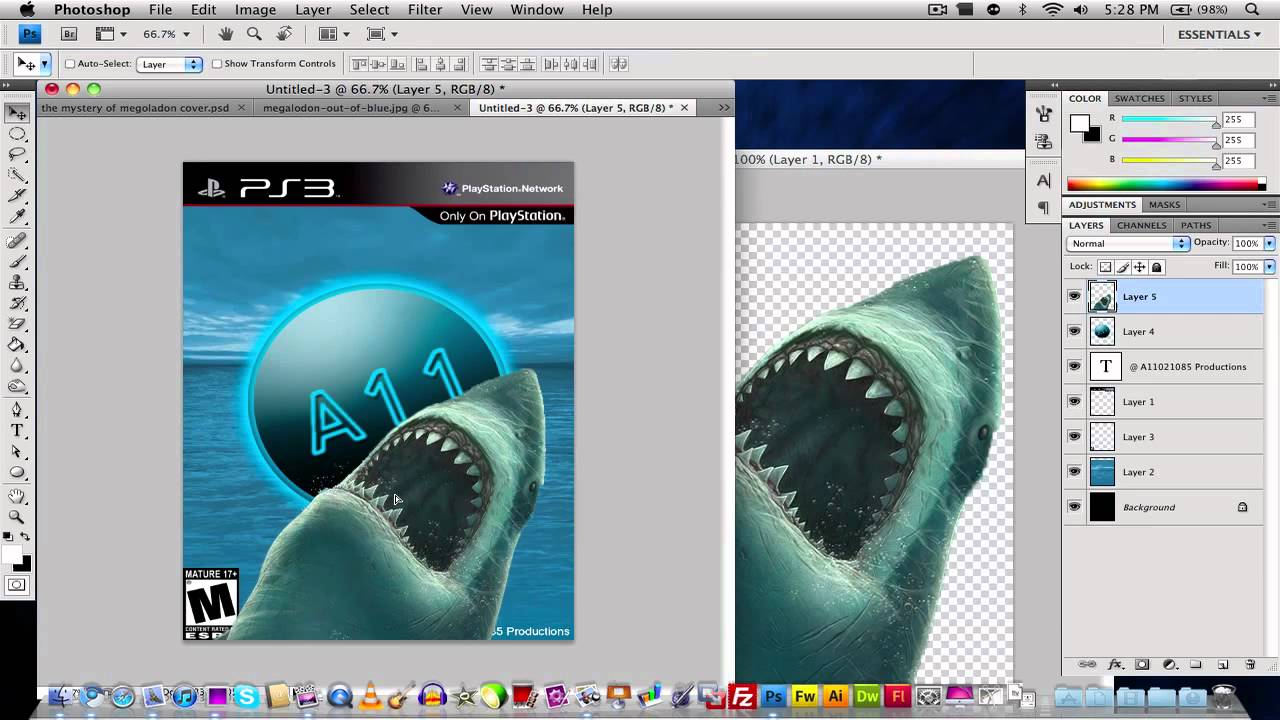The width and height of the screenshot is (1280, 720).
Task: Enable Show Transform Controls checkbox
Action: click(x=217, y=64)
